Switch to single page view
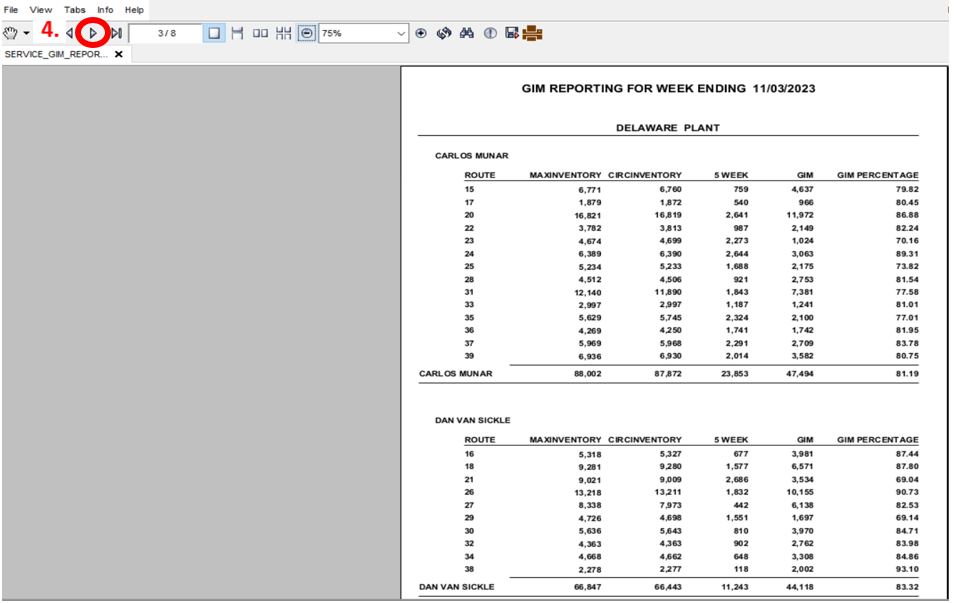Viewport: 954px width, 603px height. coord(214,33)
